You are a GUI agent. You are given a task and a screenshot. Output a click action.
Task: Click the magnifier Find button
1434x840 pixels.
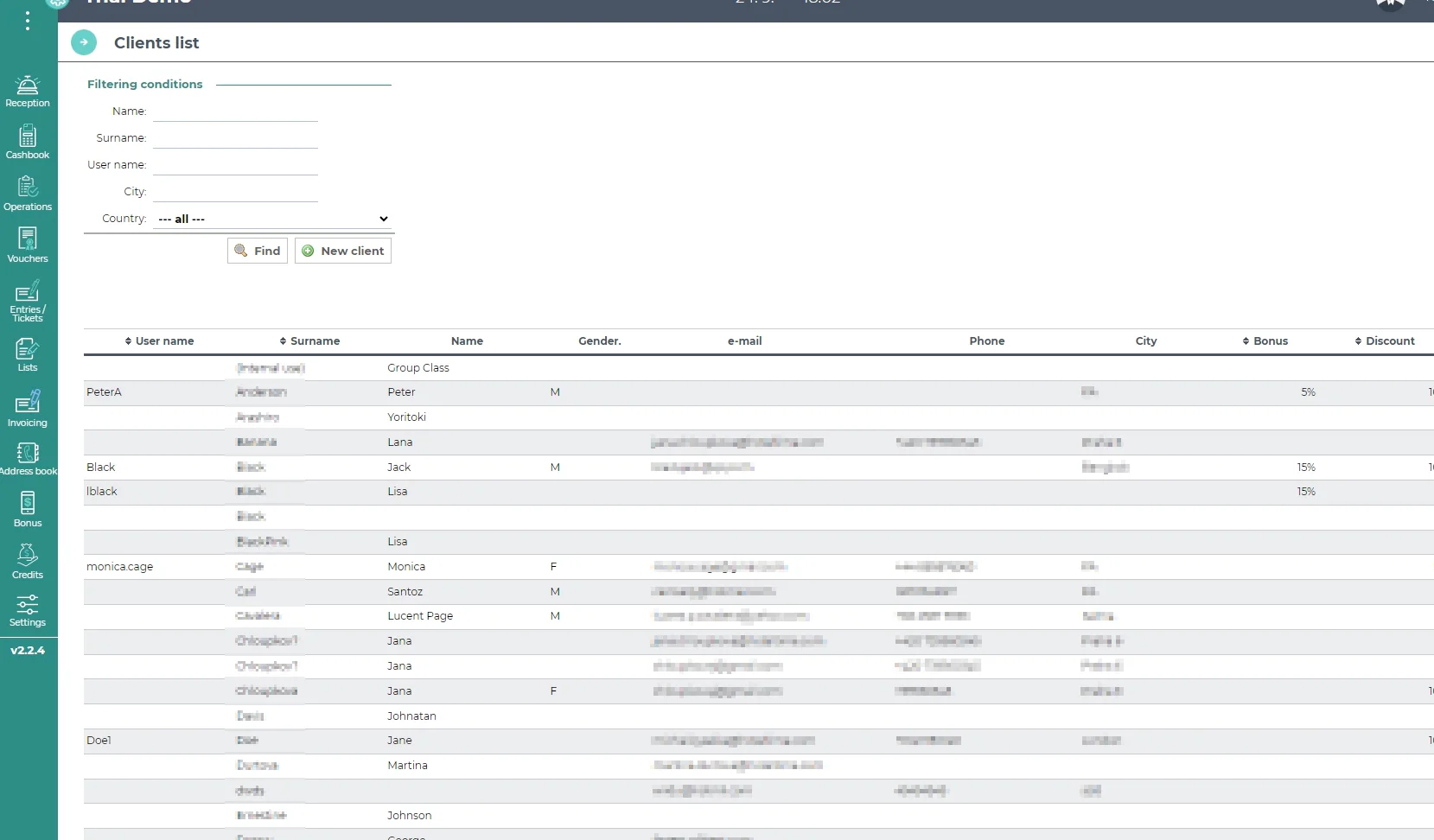coord(258,251)
